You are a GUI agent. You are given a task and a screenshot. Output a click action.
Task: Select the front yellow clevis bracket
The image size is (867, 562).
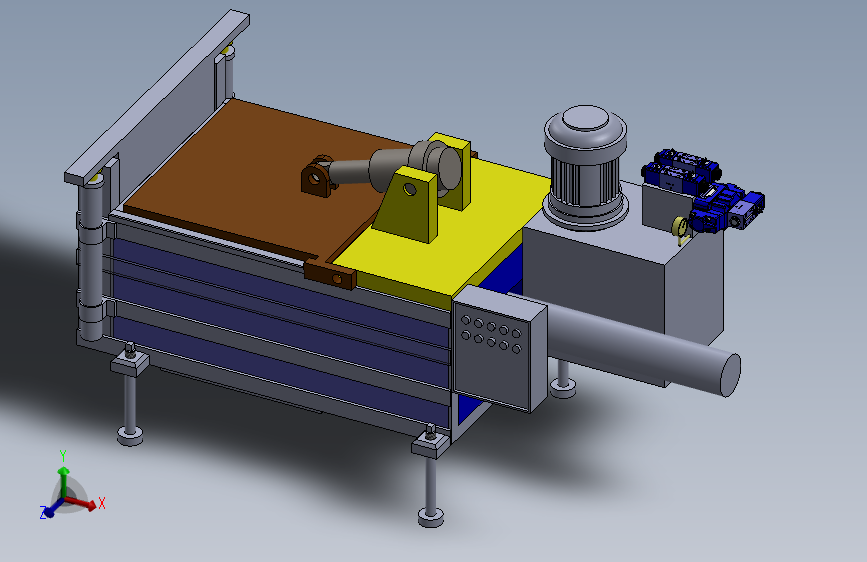tap(409, 206)
